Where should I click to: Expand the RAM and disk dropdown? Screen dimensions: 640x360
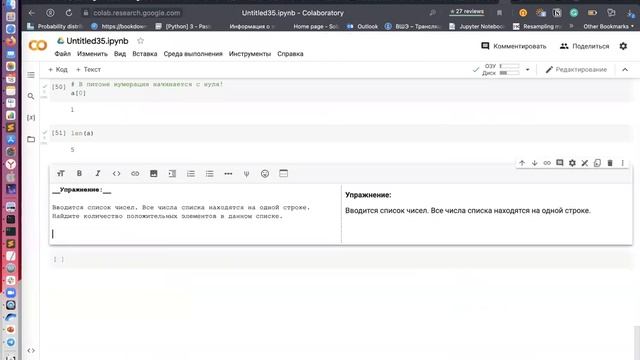pyautogui.click(x=527, y=70)
